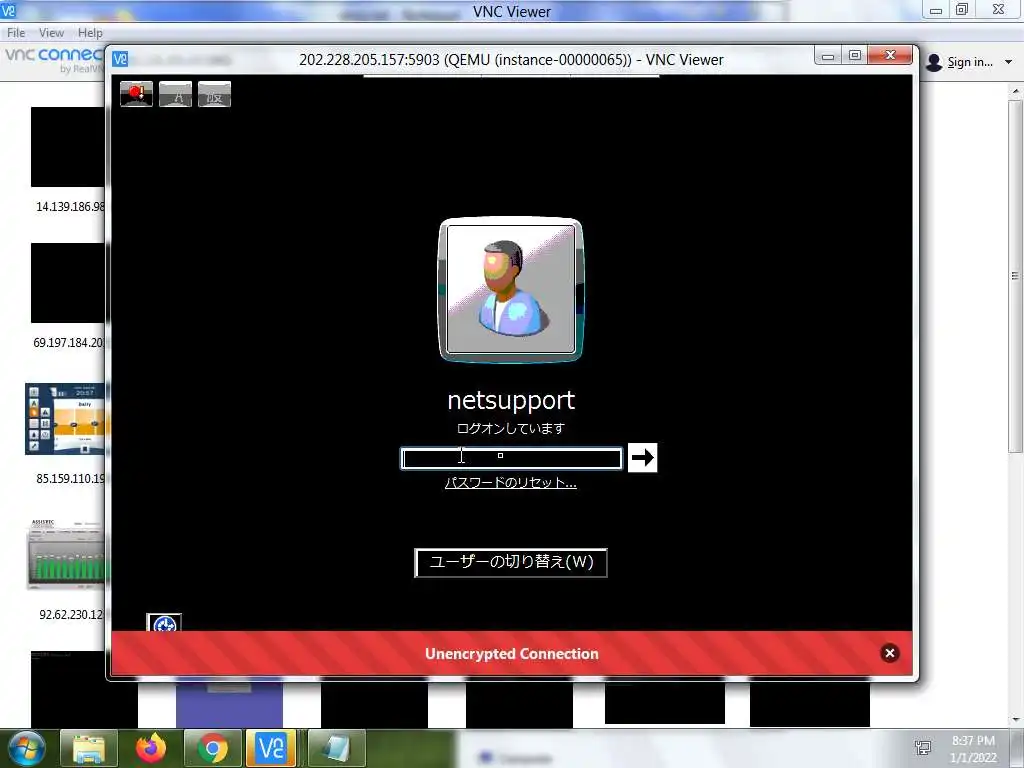
Task: Click the 85.159.110.19 address label
Action: (x=71, y=479)
